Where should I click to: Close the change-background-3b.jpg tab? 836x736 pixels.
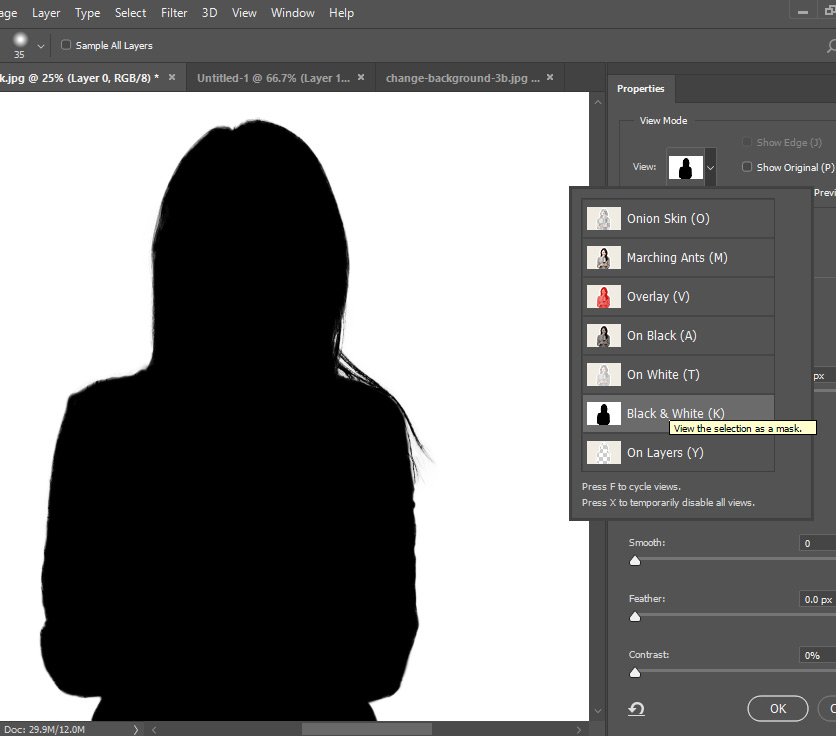tap(549, 77)
